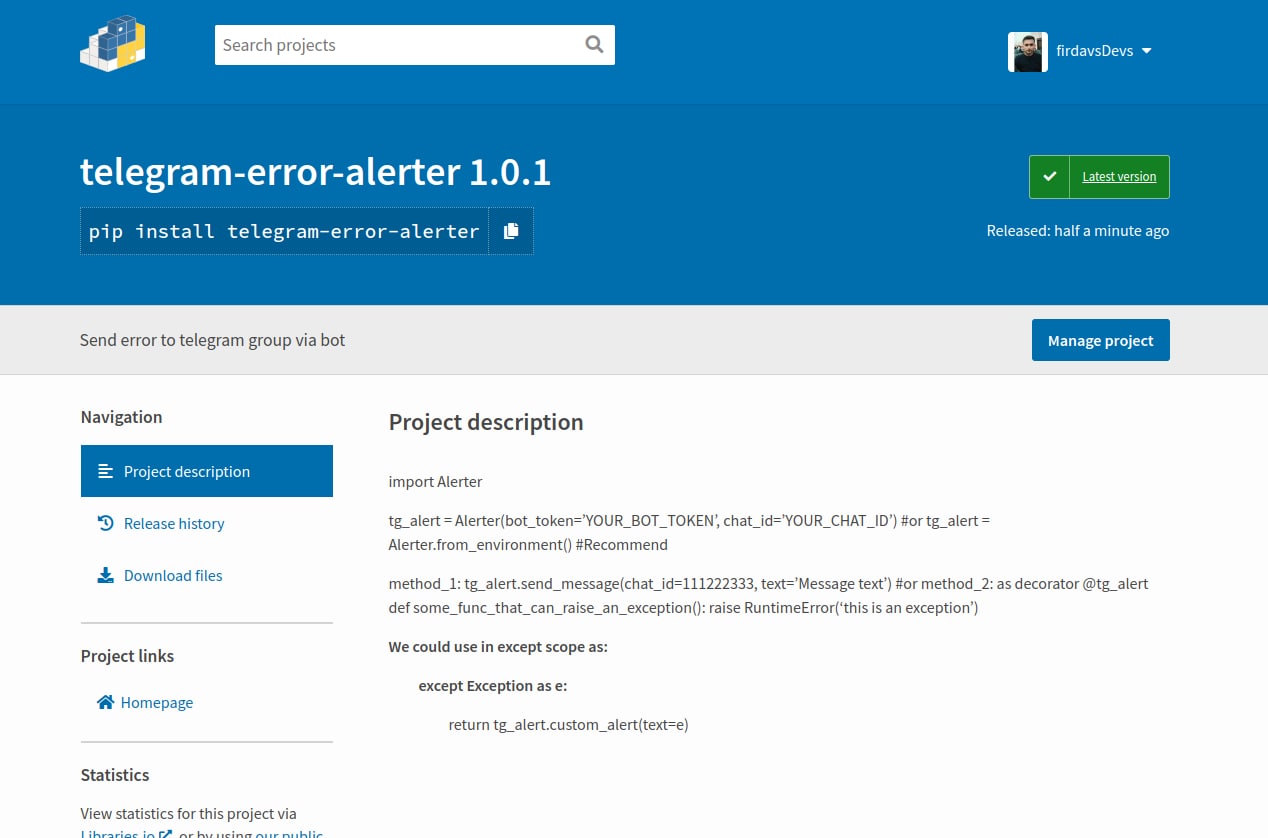Click 'return tg_alert.custom_alert(text=e)' line

[x=568, y=725]
